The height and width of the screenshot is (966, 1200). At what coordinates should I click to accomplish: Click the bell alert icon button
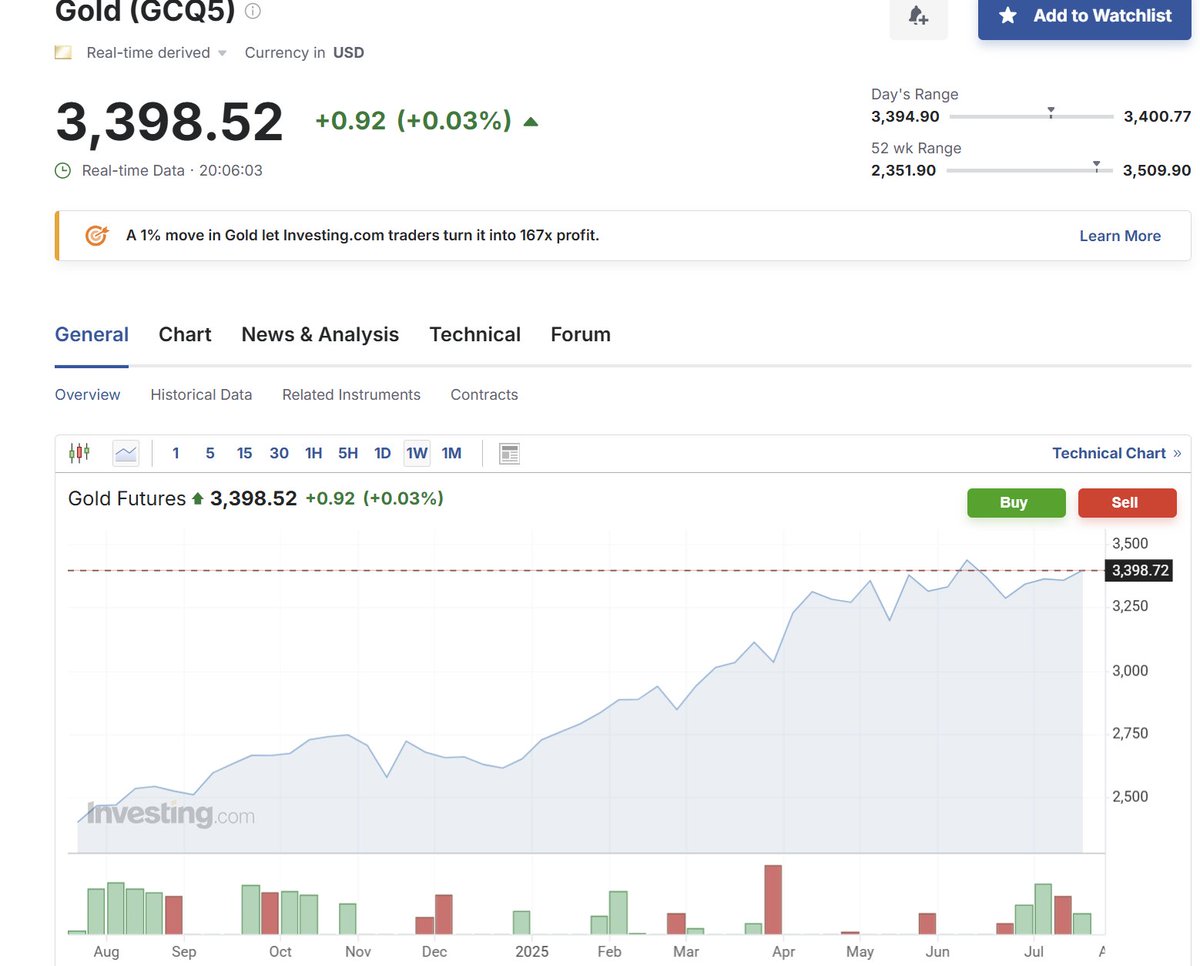tap(918, 16)
